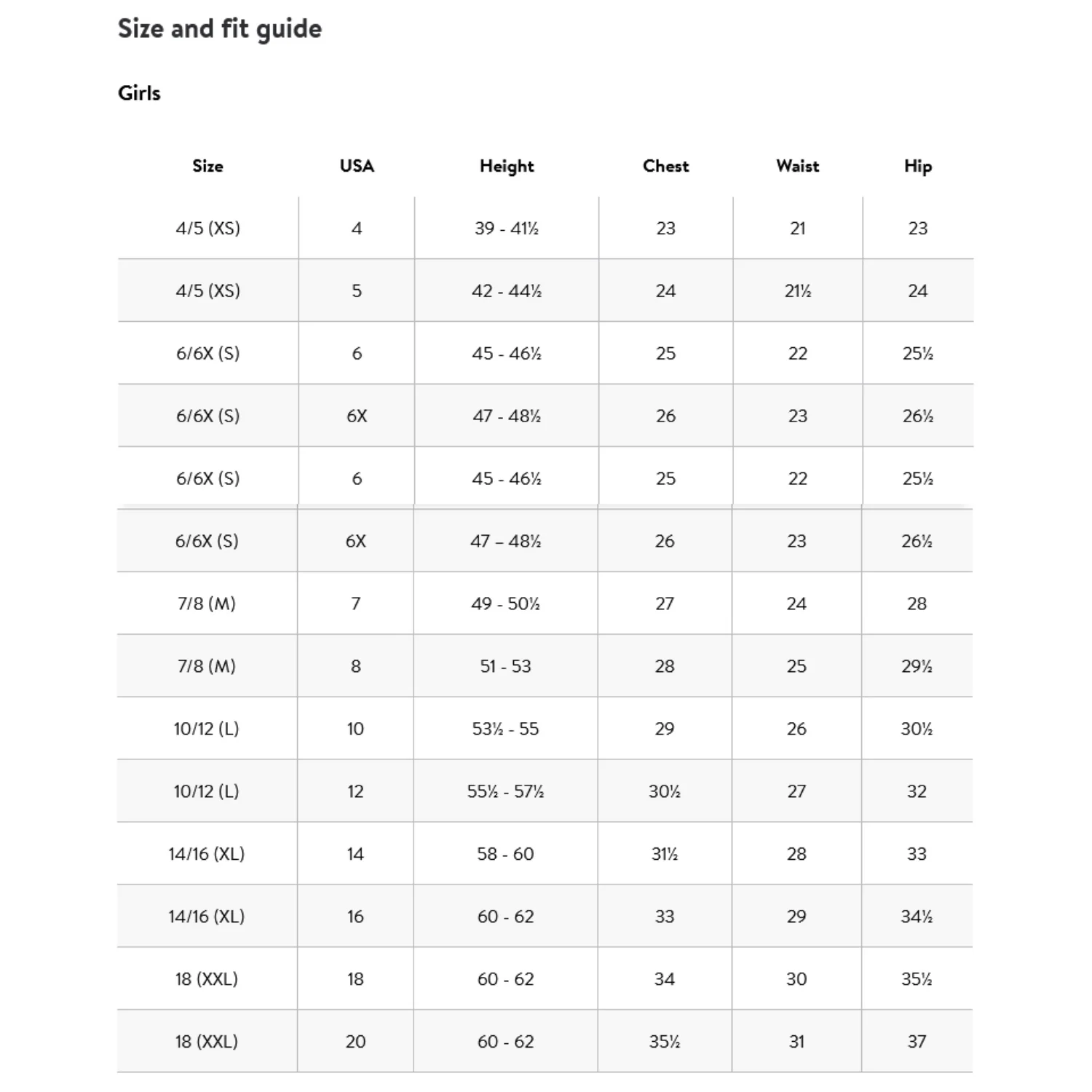1092x1092 pixels.
Task: Click the hip value 37 cell
Action: (917, 1042)
